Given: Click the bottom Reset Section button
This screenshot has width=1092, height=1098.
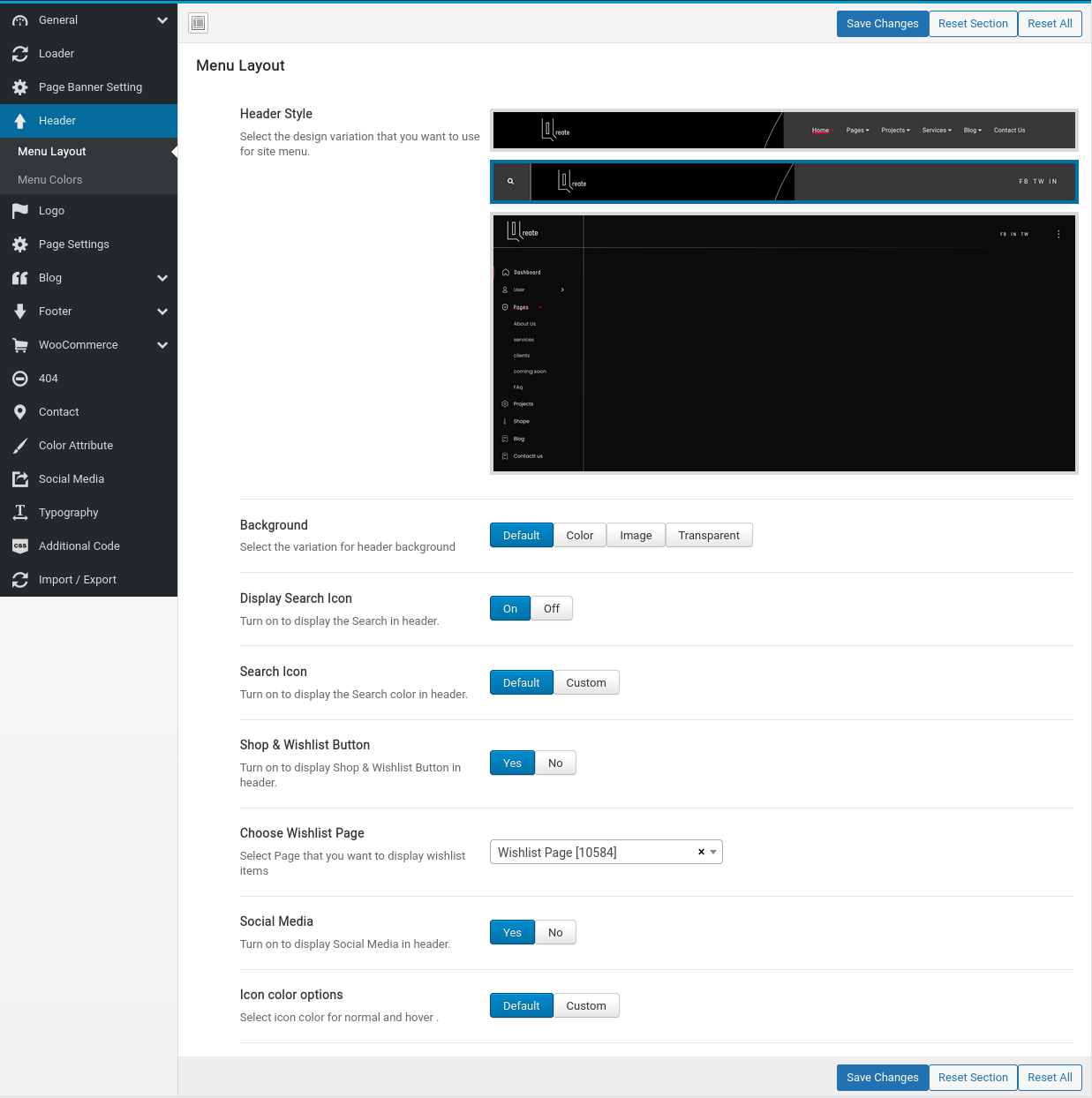Looking at the screenshot, I should tap(973, 1078).
